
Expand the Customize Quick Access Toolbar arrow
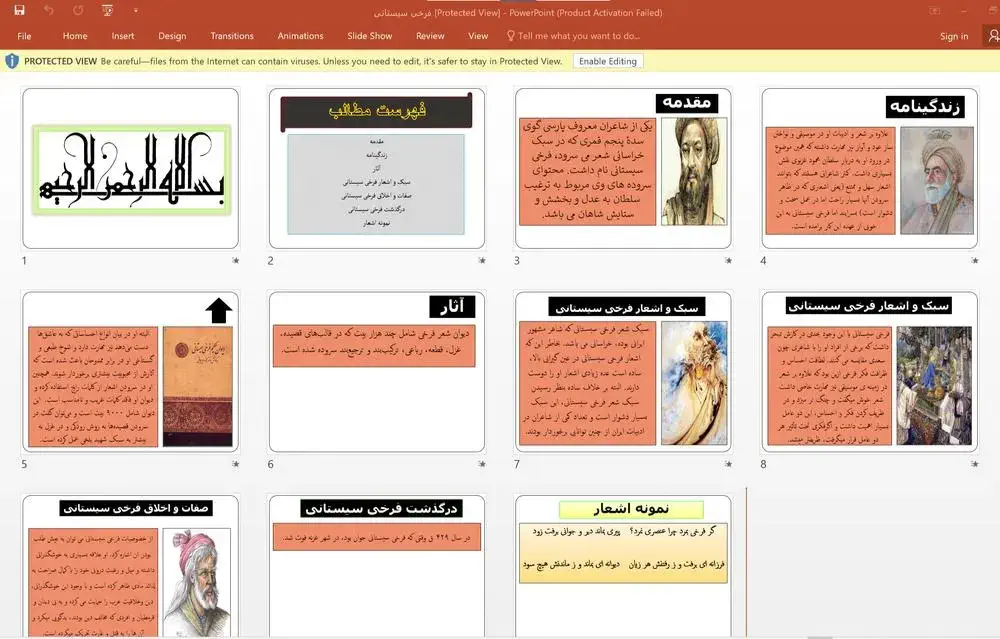pyautogui.click(x=134, y=10)
